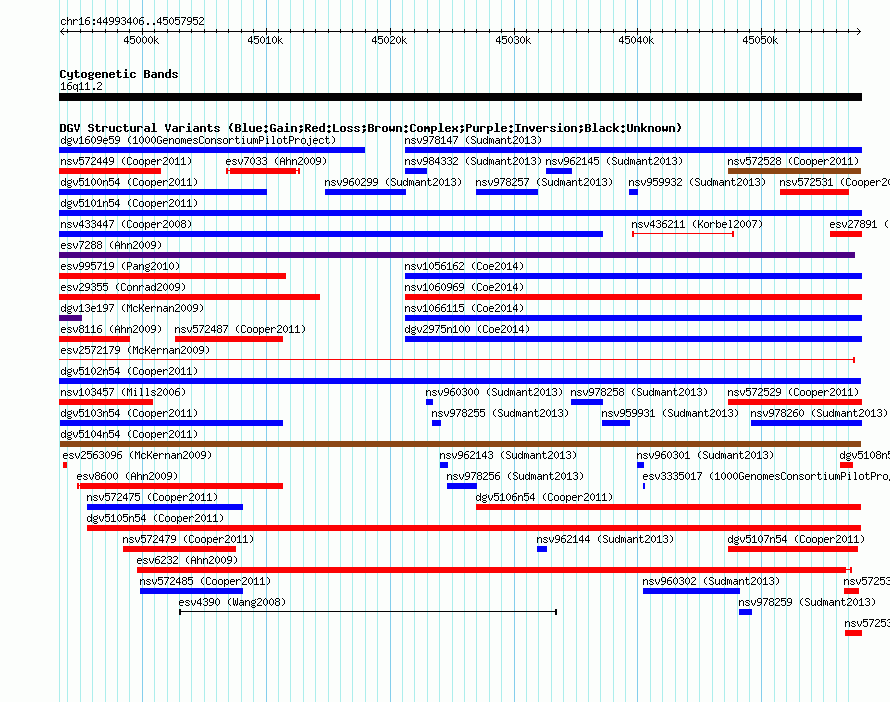Click nsv572485 (Cooper2011) variant label
Screen dimensions: 890x702
click(205, 581)
